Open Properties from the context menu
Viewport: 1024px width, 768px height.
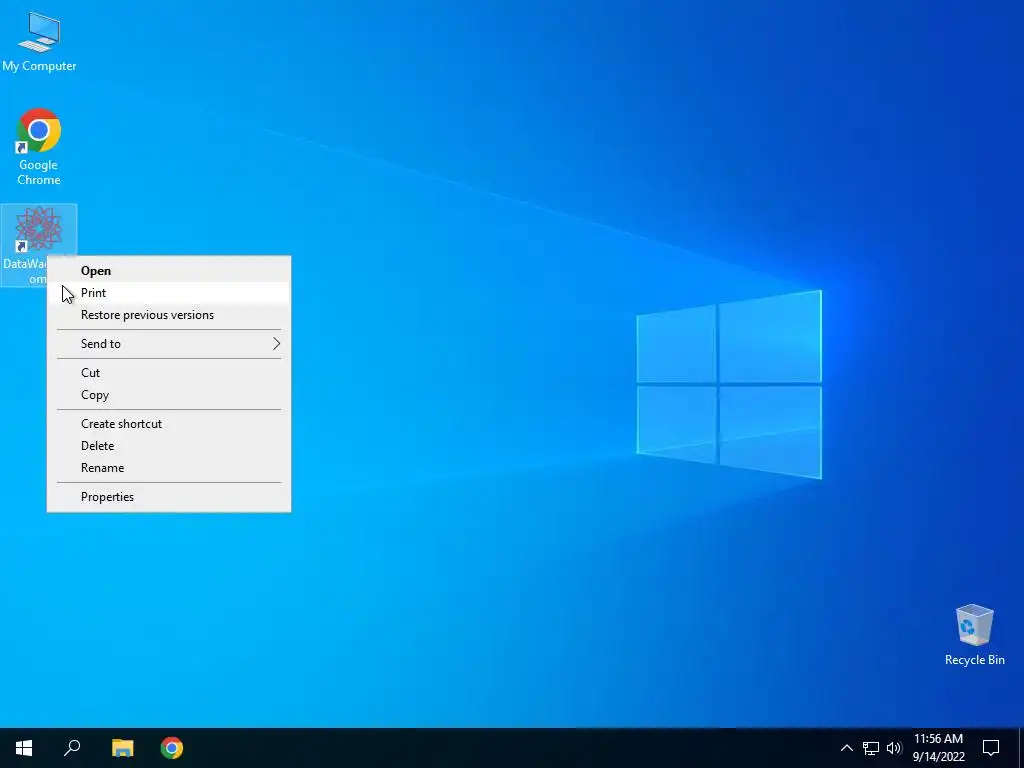coord(169,496)
